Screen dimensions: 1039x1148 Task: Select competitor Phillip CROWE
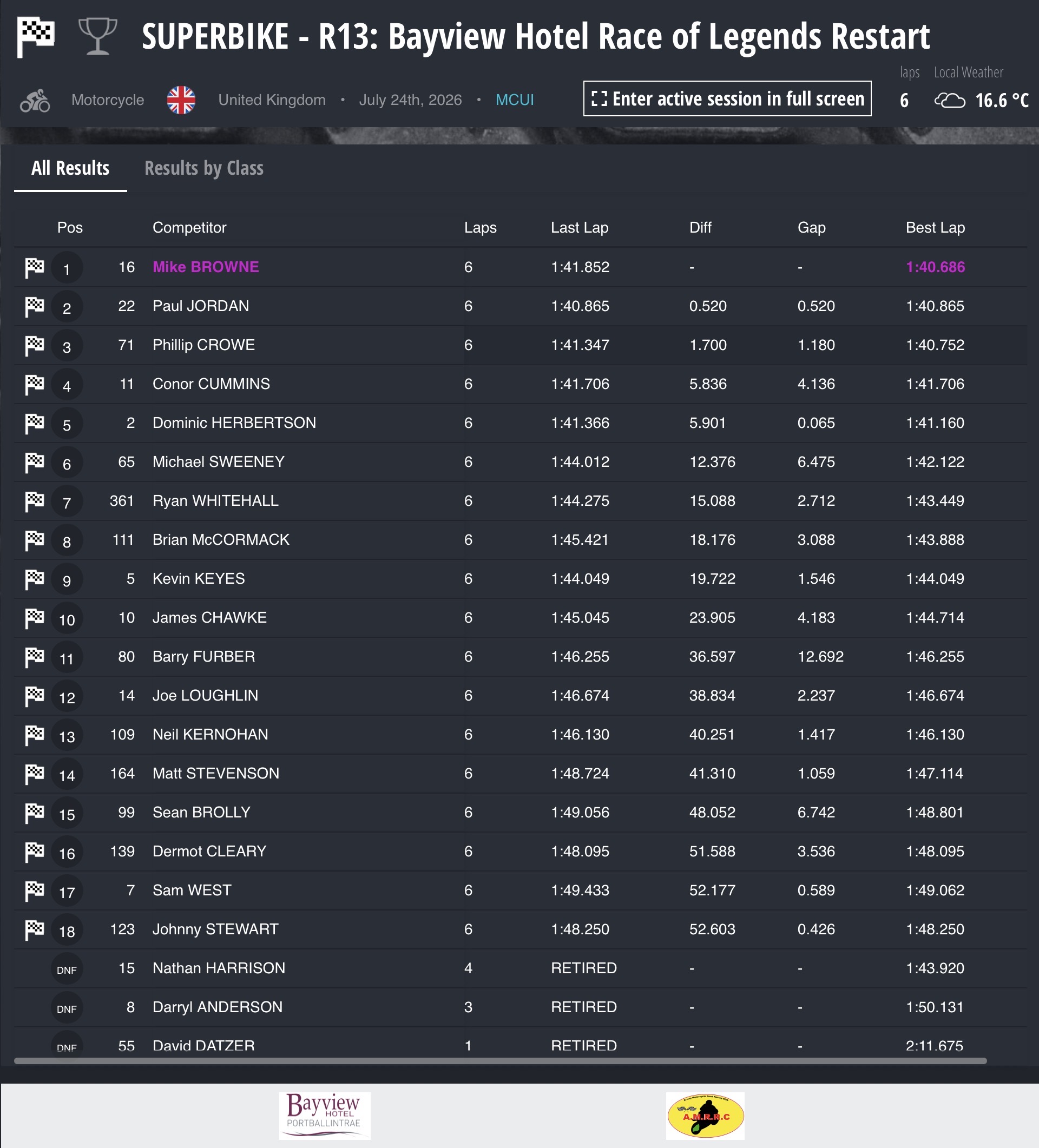click(x=203, y=345)
